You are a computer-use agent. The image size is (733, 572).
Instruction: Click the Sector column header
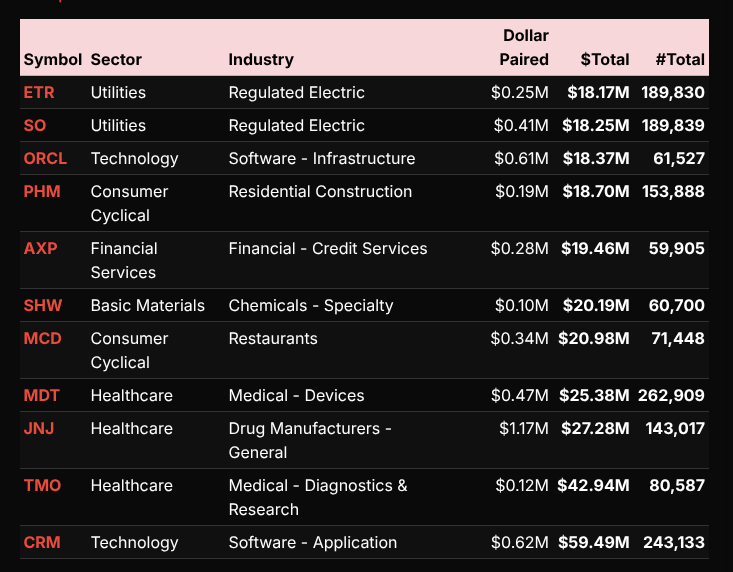point(116,60)
